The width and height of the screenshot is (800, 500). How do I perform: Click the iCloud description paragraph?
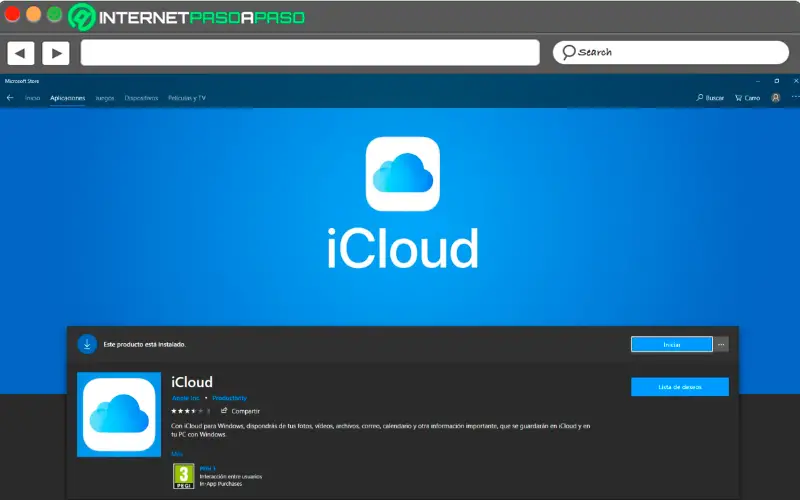(x=381, y=430)
